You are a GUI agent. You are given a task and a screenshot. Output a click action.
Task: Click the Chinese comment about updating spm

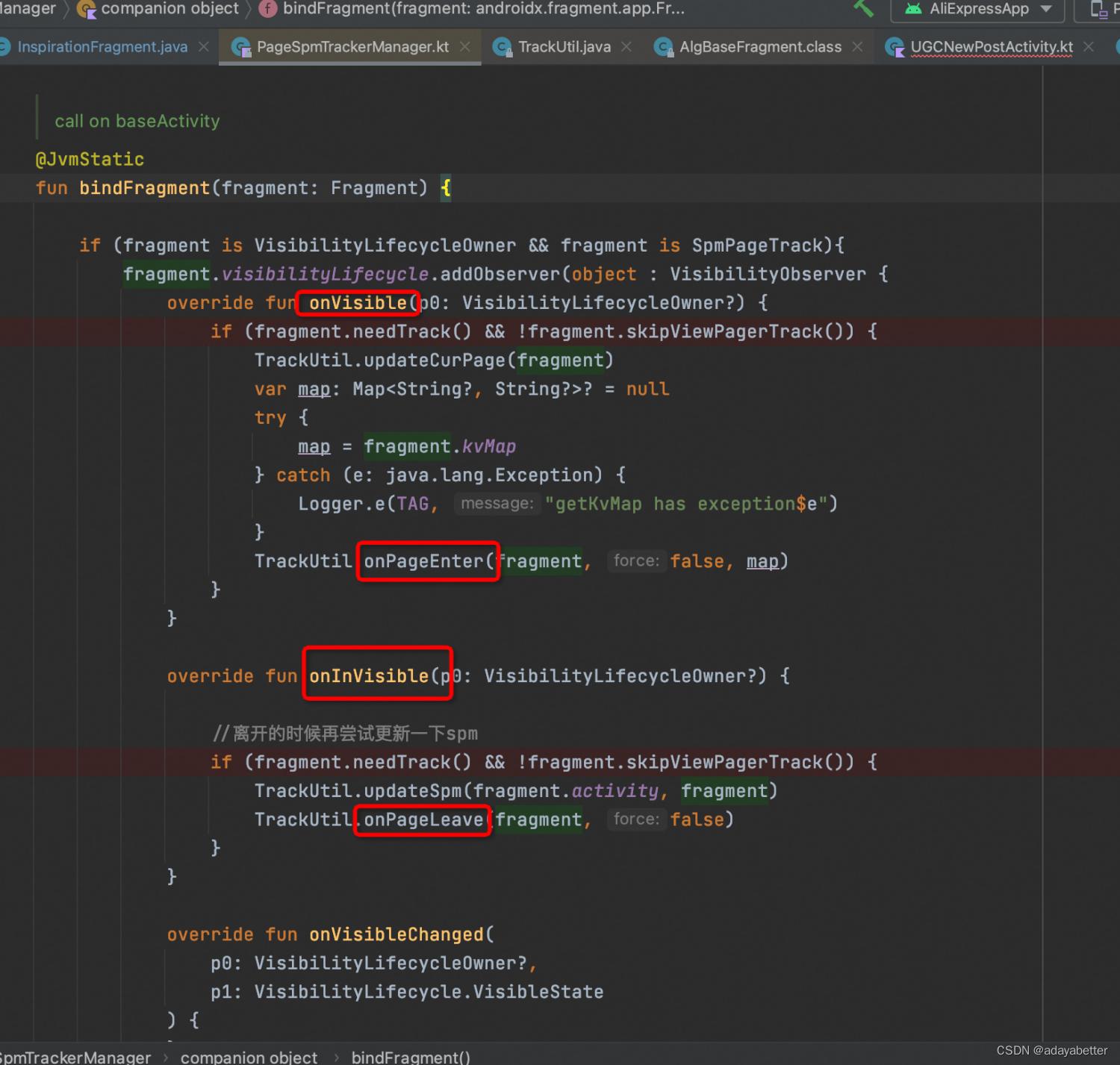(346, 734)
